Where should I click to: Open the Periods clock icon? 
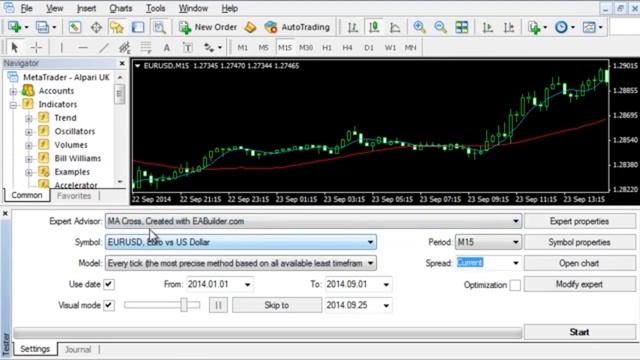[x=561, y=27]
